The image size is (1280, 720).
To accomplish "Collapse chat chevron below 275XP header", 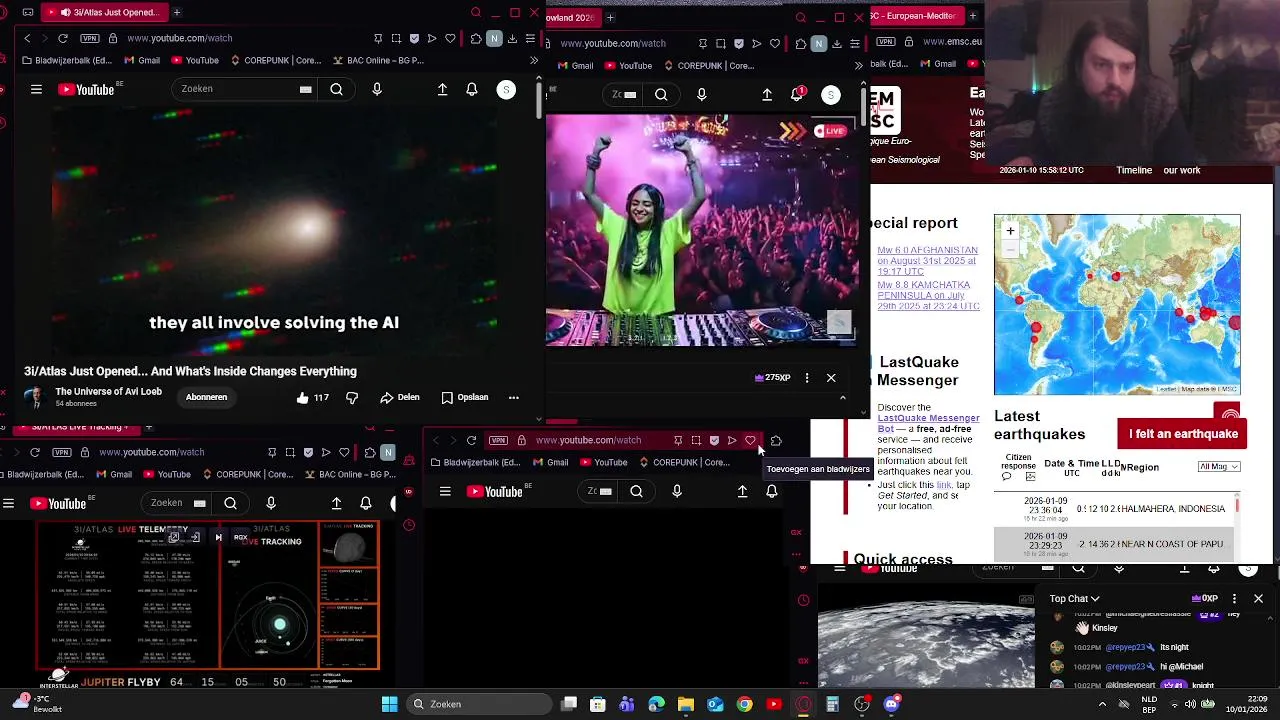I will (x=842, y=398).
